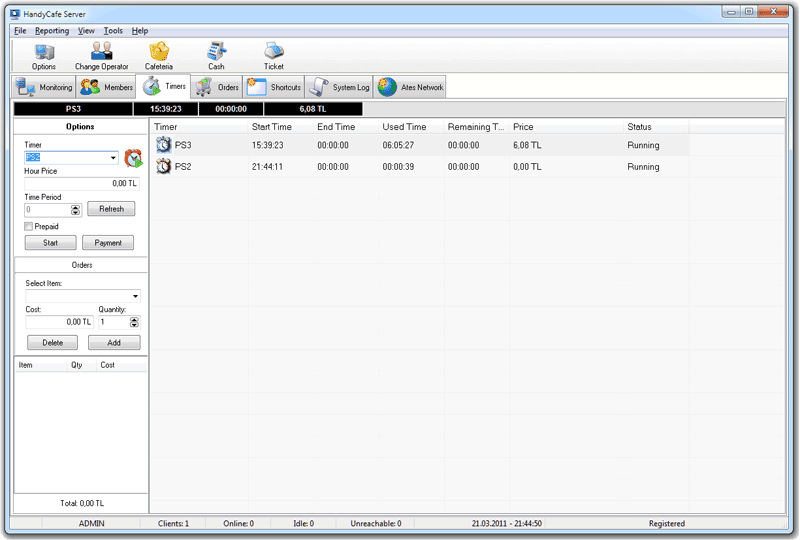This screenshot has width=800, height=540.
Task: Click the Cash register icon
Action: click(216, 53)
